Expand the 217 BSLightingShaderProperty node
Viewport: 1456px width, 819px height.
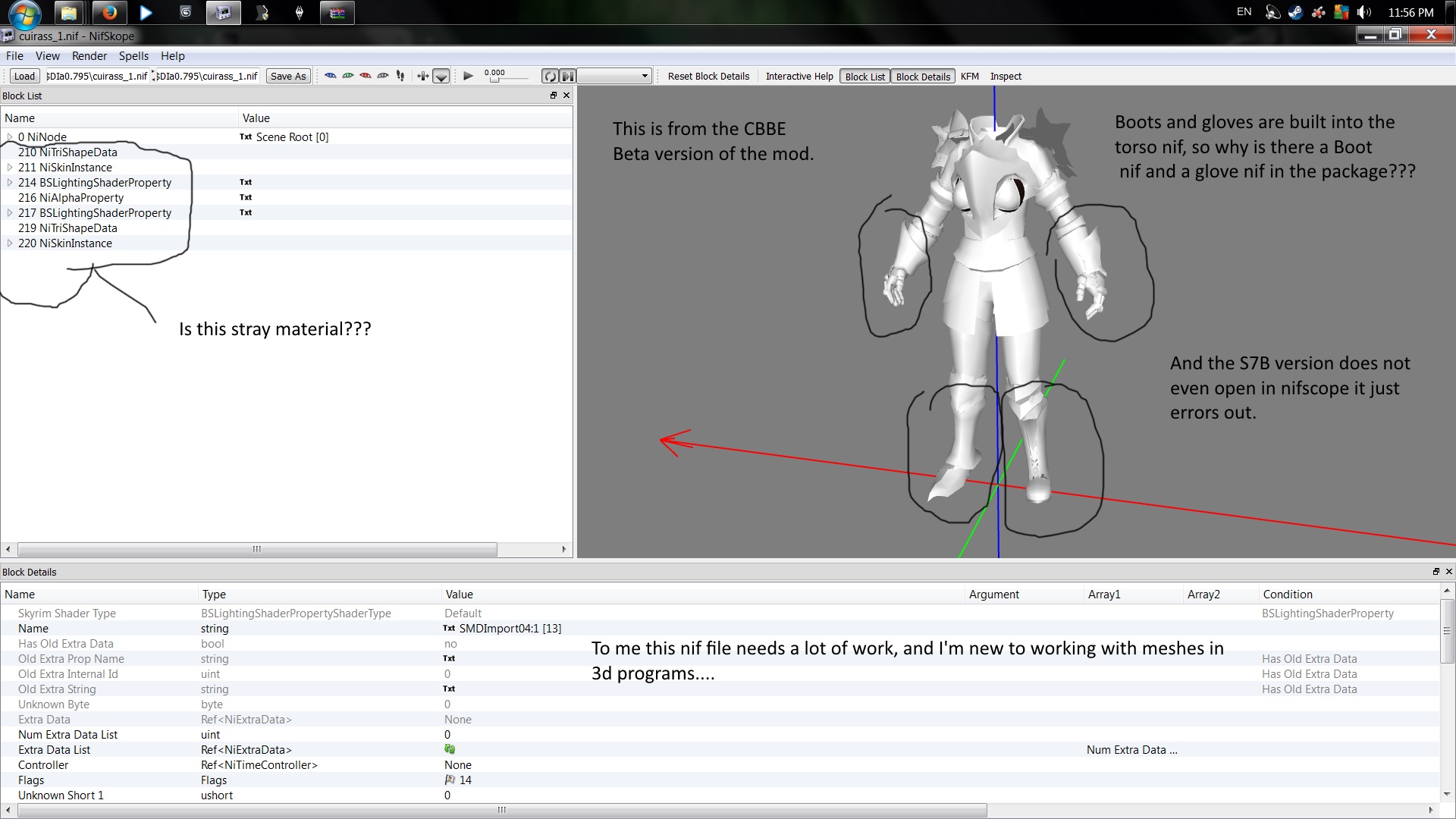pyautogui.click(x=10, y=213)
